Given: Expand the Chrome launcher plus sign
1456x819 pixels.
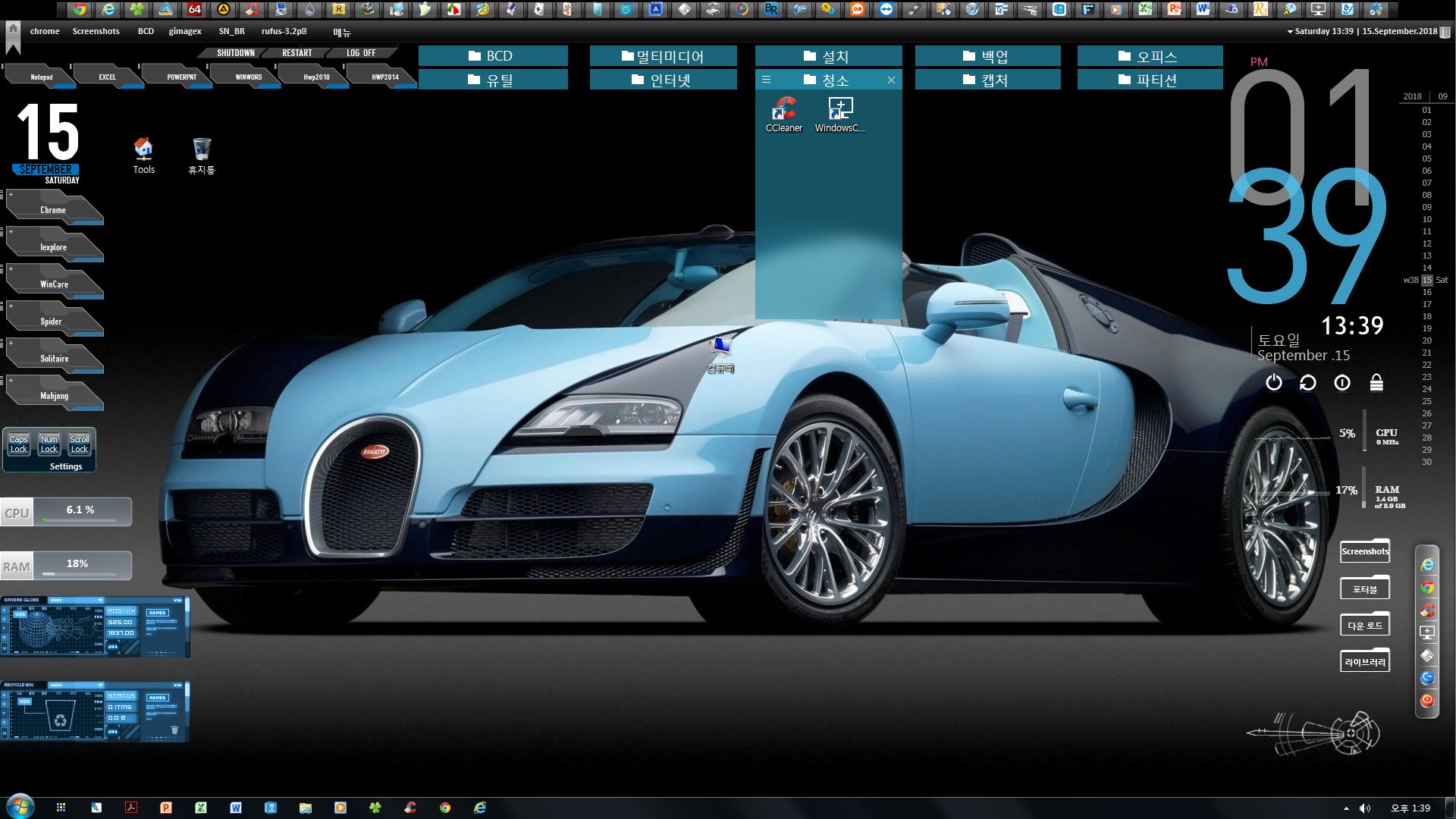Looking at the screenshot, I should pos(11,195).
